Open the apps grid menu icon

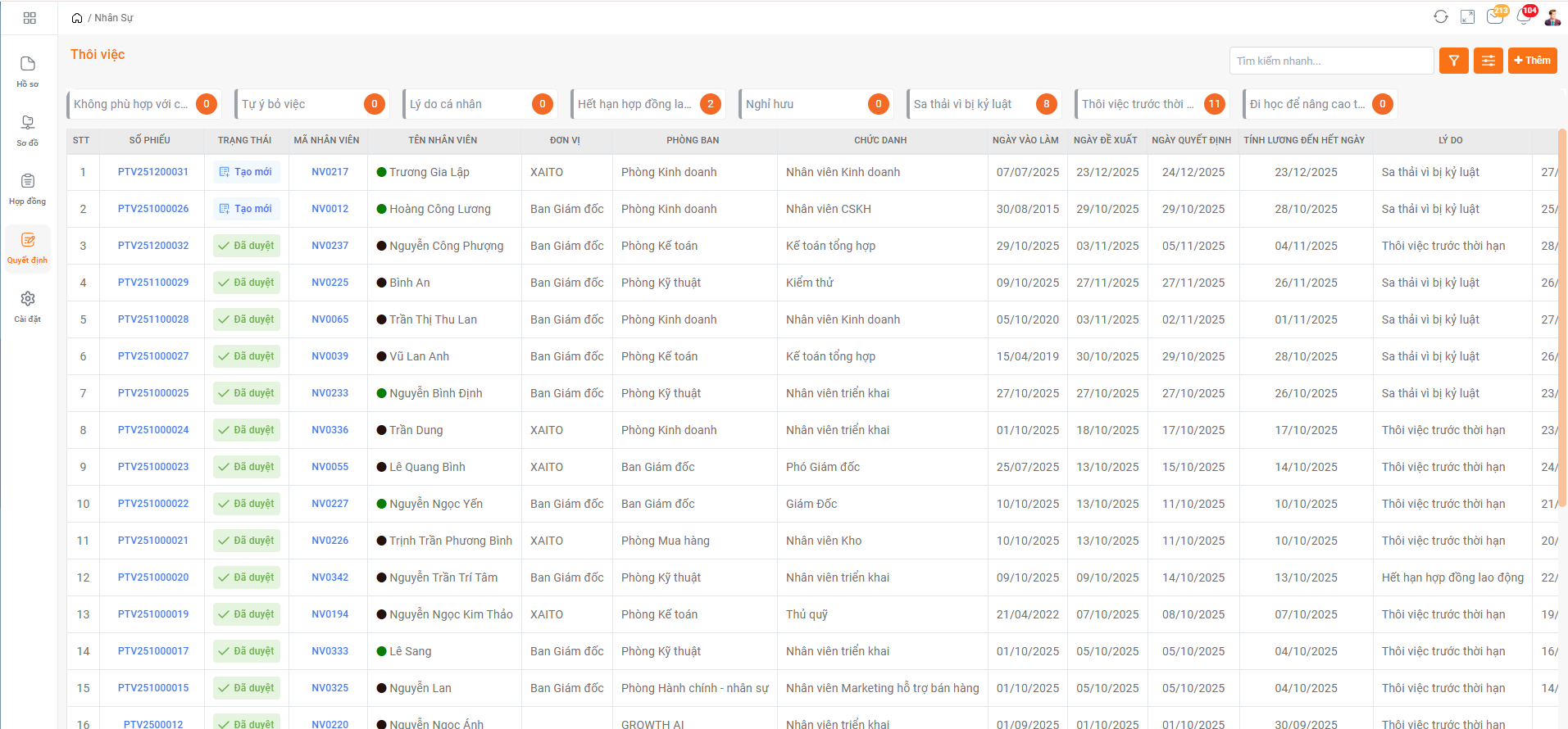30,18
